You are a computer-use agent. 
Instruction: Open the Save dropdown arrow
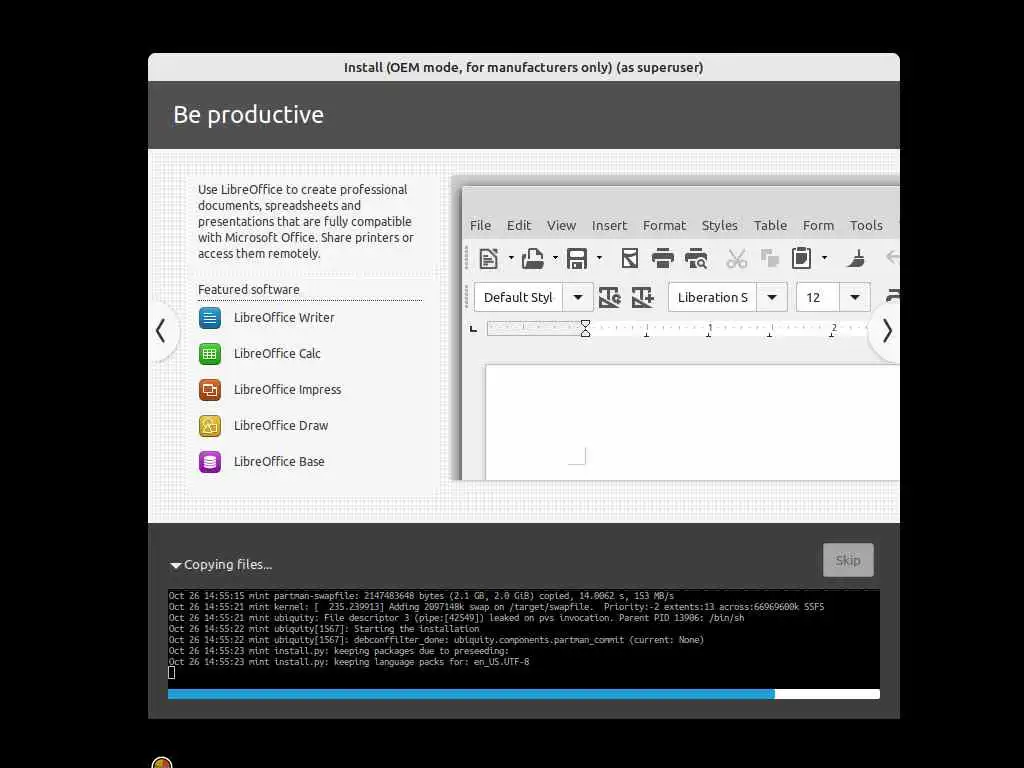pos(599,258)
